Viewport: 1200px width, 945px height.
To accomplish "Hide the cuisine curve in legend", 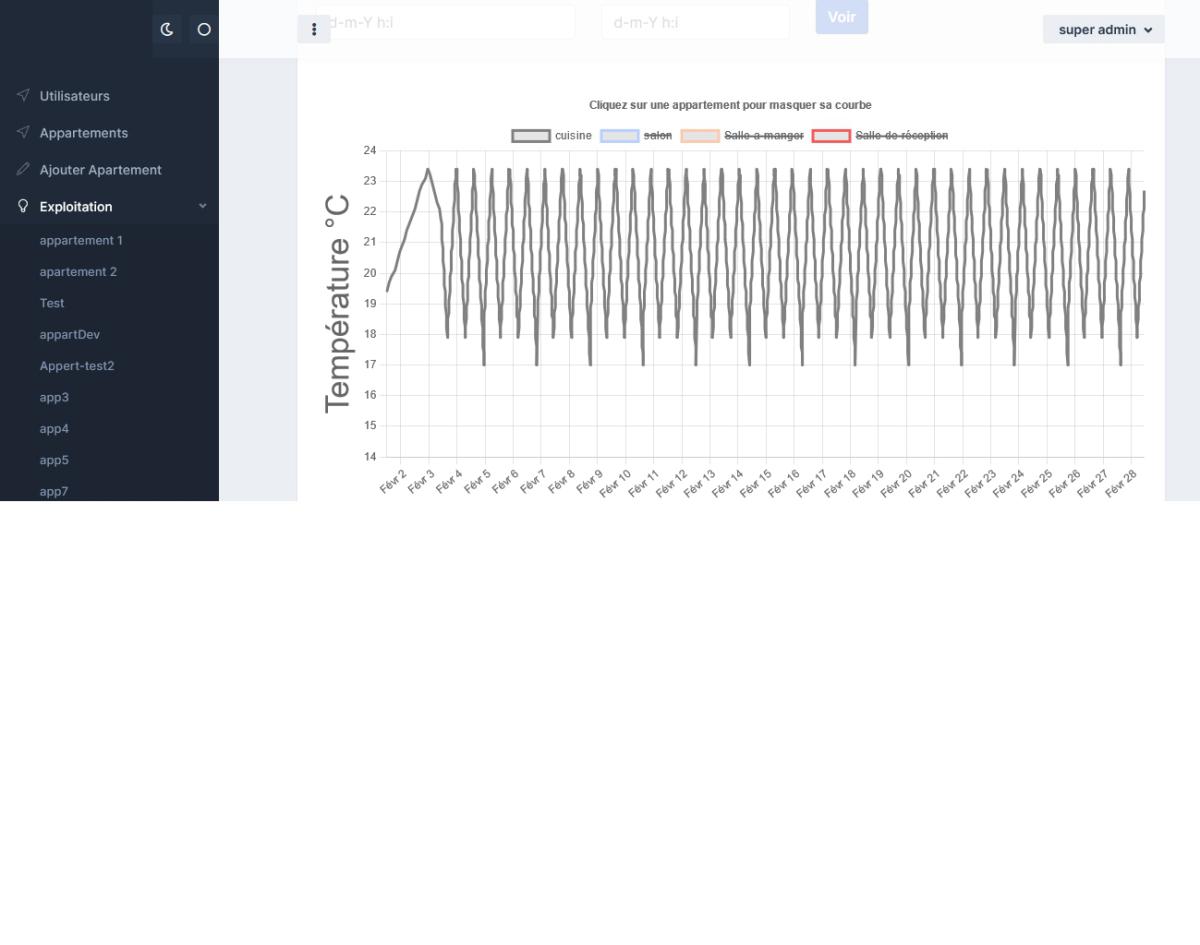I will 573,135.
